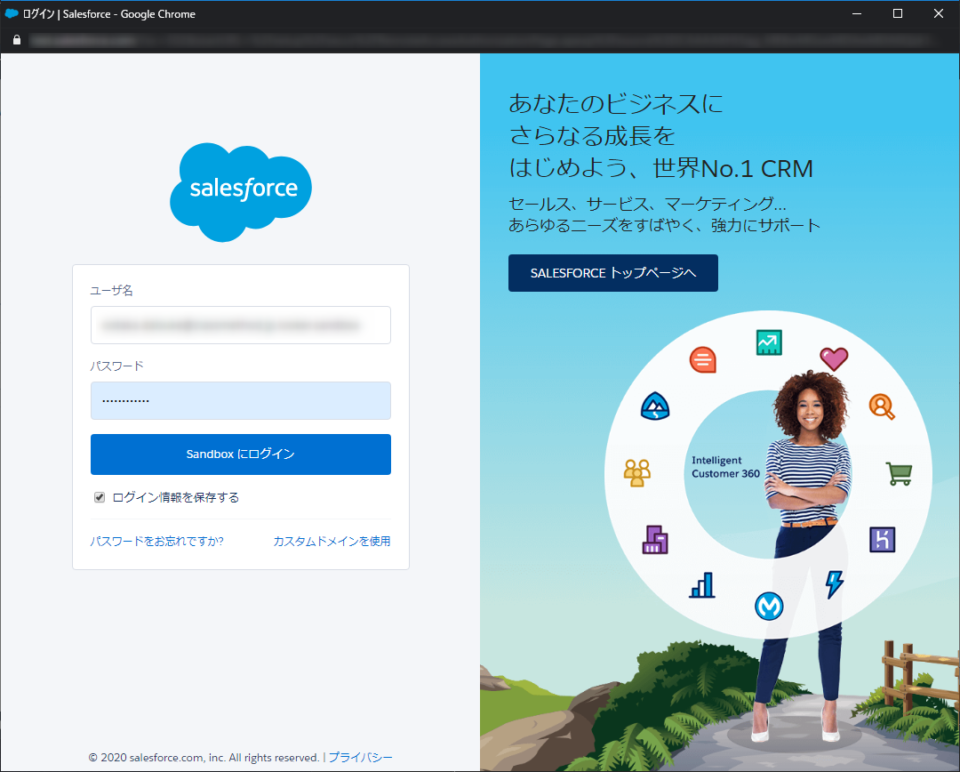Screen dimensions: 960x772
Task: Focus the パスワード input field
Action: [241, 401]
